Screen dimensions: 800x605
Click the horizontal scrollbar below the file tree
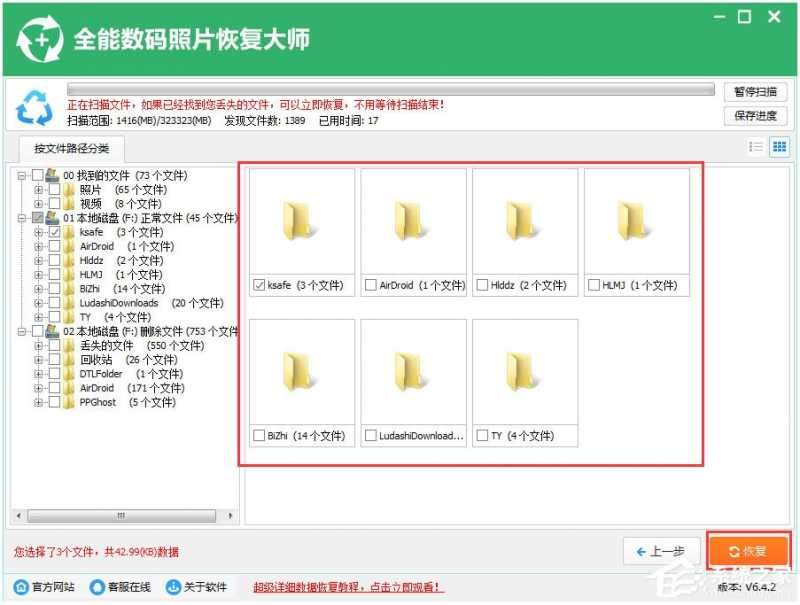120,514
